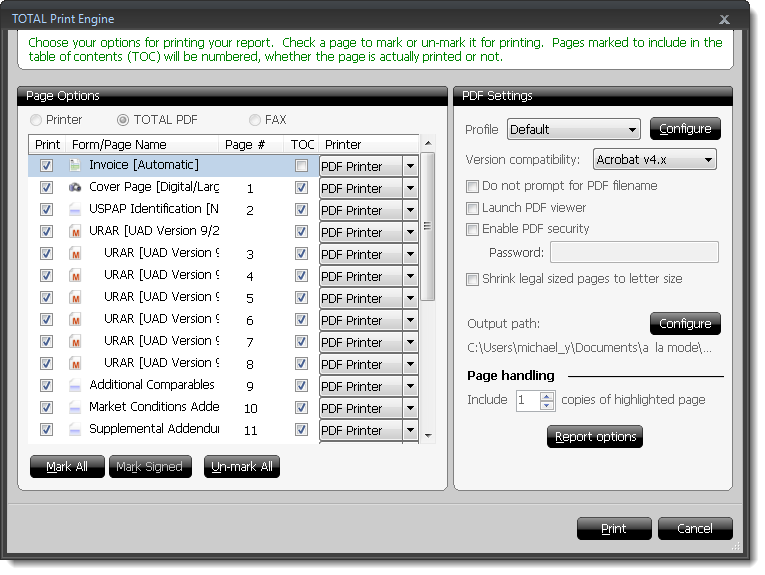This screenshot has width=765, height=575.
Task: Expand the Version compatibility dropdown
Action: click(x=654, y=160)
